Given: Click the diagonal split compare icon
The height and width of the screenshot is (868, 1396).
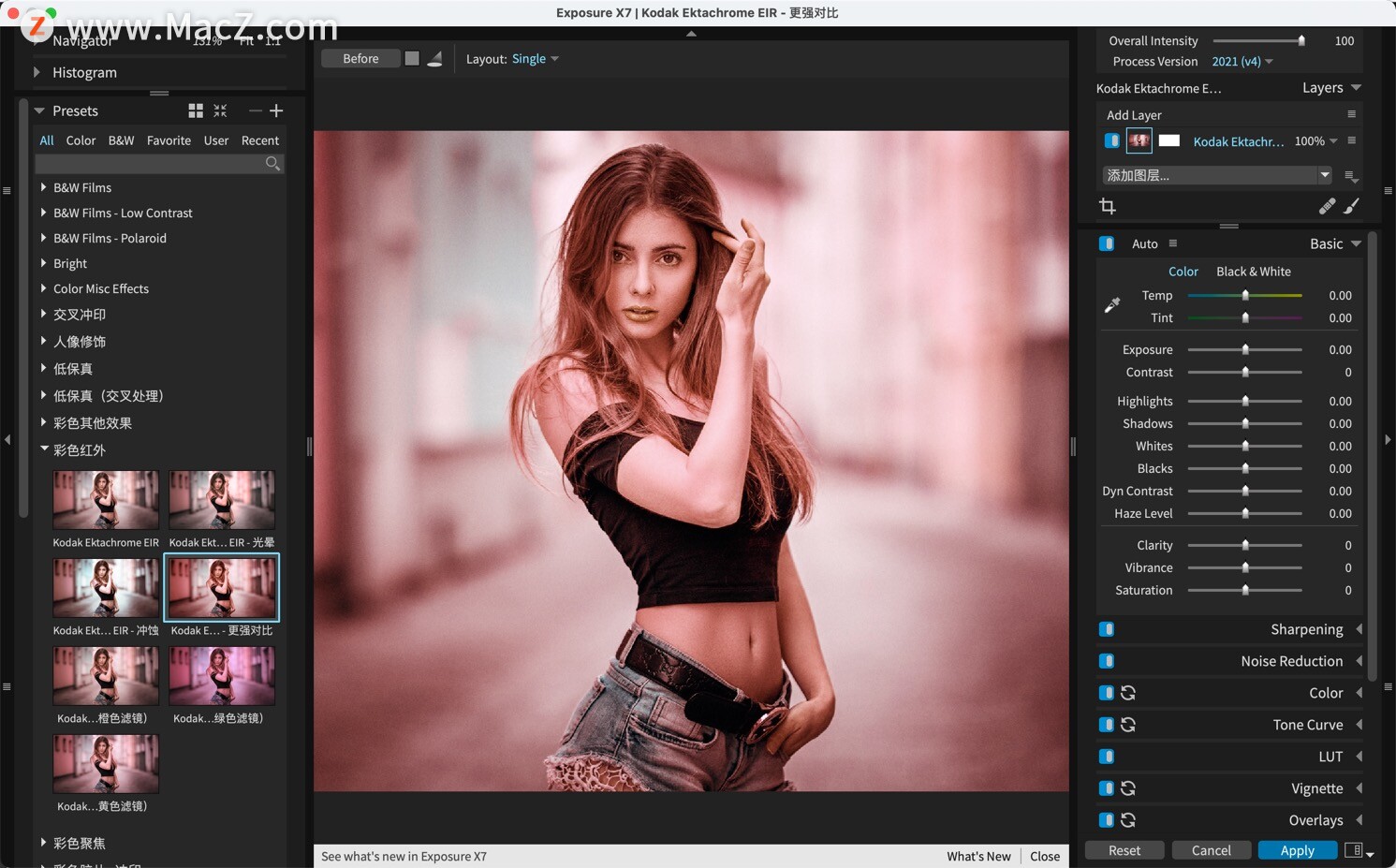Looking at the screenshot, I should (x=434, y=58).
